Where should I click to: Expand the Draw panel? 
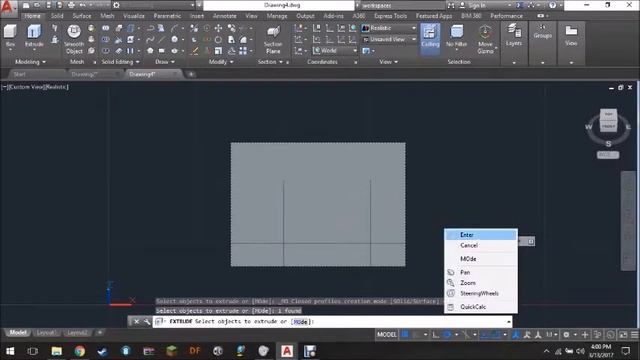click(164, 62)
